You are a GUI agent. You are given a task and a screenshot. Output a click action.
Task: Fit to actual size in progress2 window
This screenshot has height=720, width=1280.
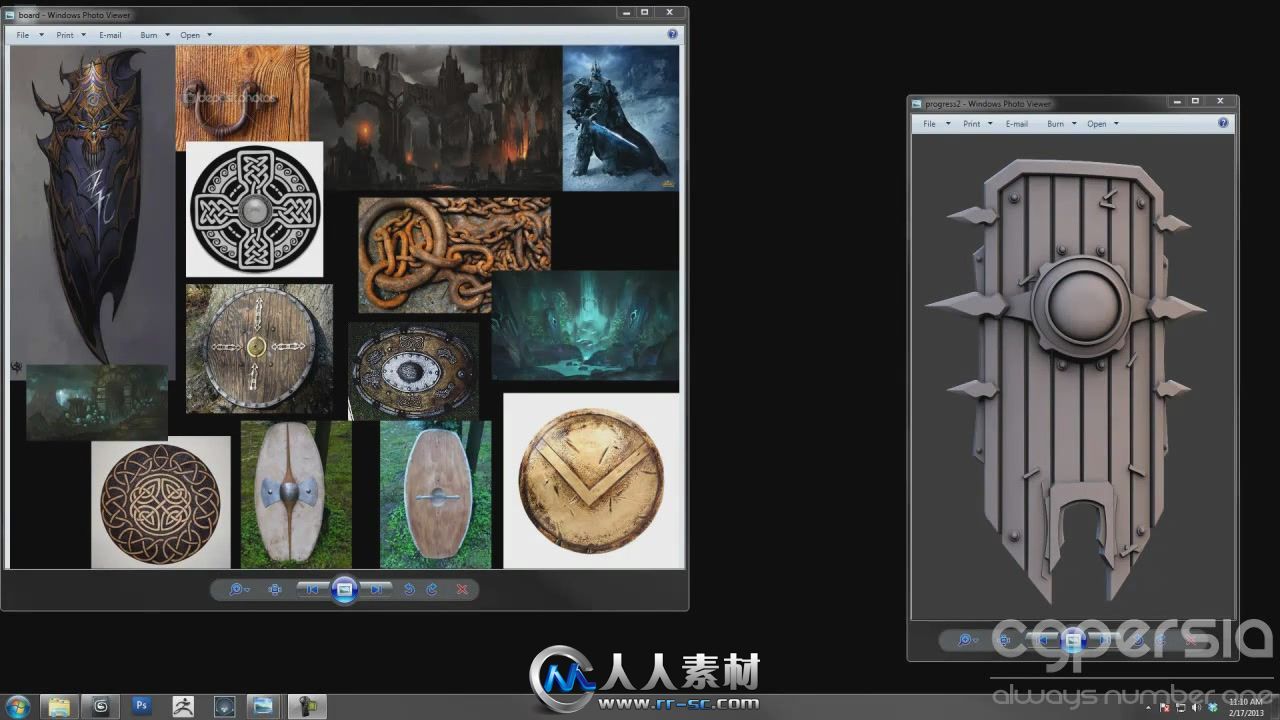1004,640
